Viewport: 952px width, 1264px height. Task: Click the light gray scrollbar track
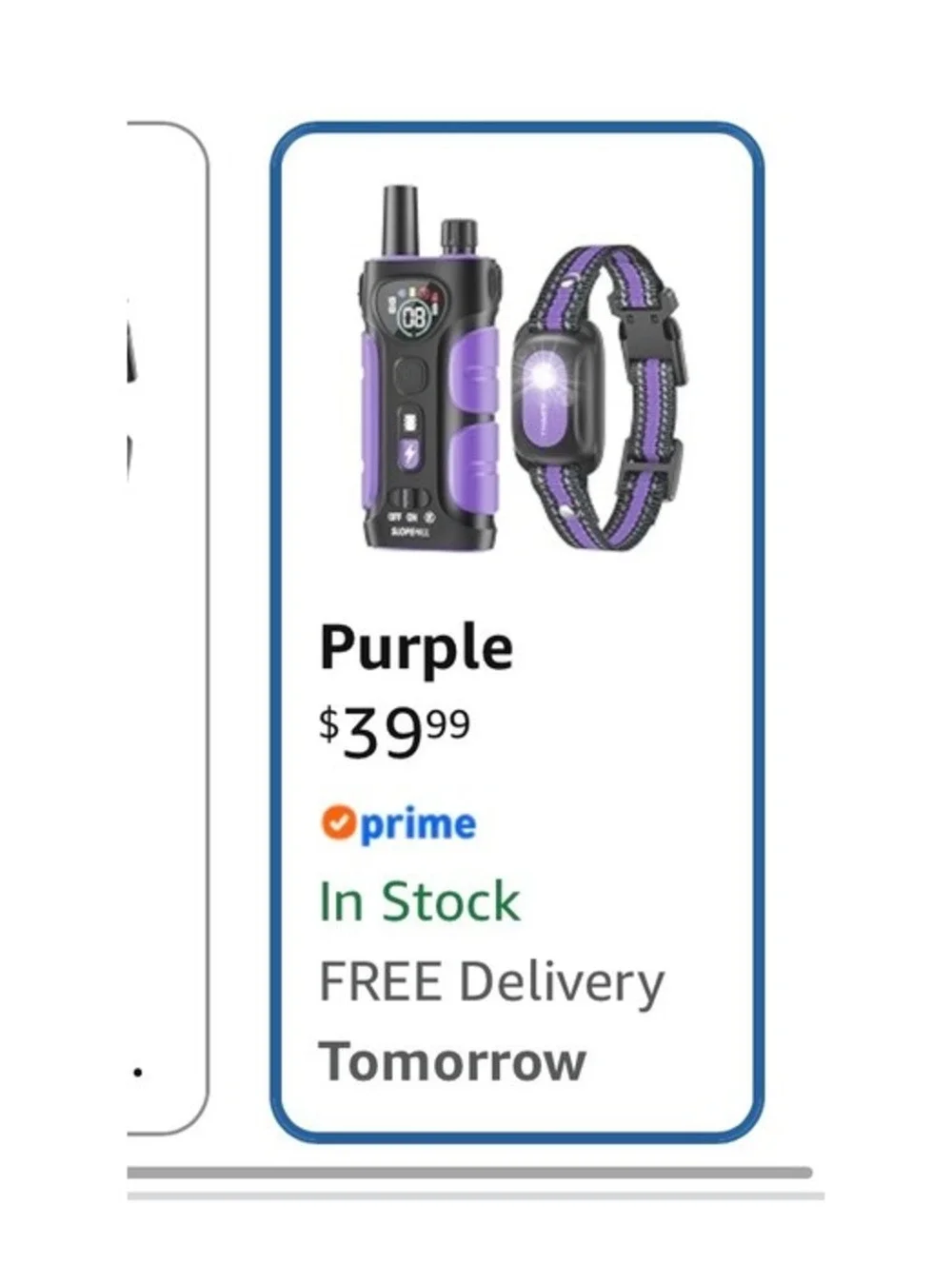click(x=476, y=1195)
